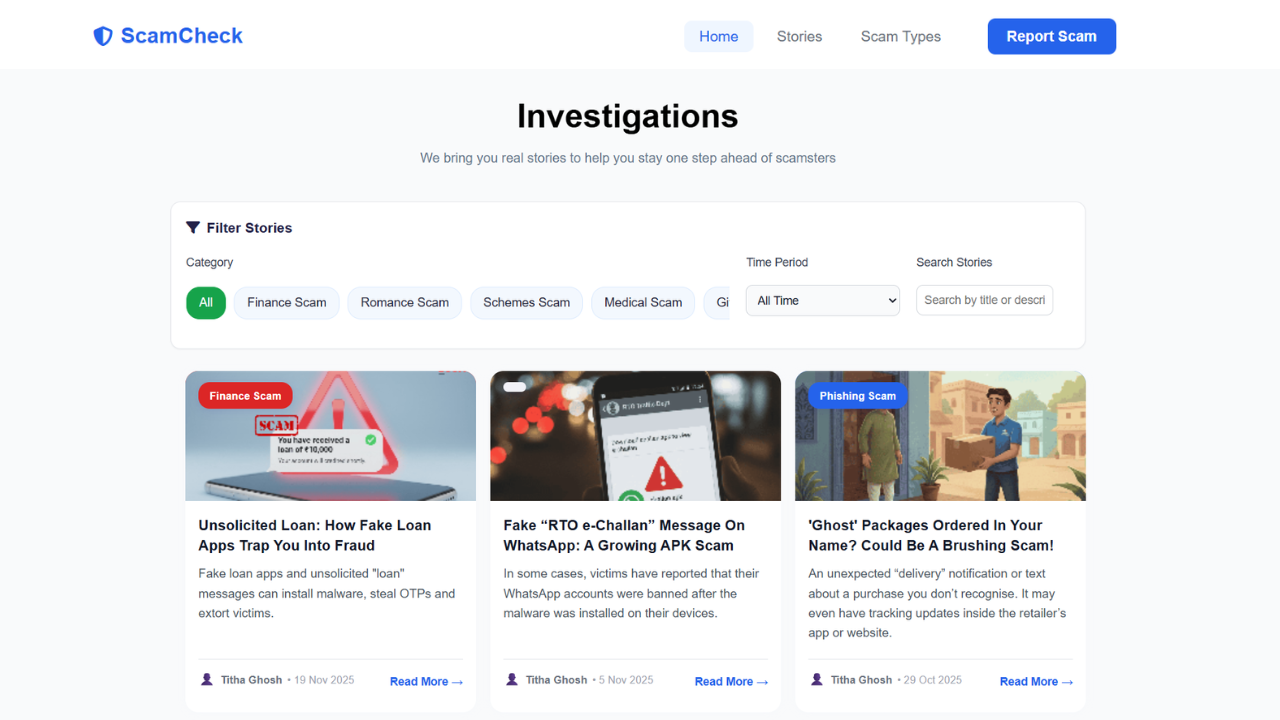Viewport: 1280px width, 720px height.
Task: Click author avatar icon on Unsolicited Loan card
Action: pyautogui.click(x=207, y=680)
